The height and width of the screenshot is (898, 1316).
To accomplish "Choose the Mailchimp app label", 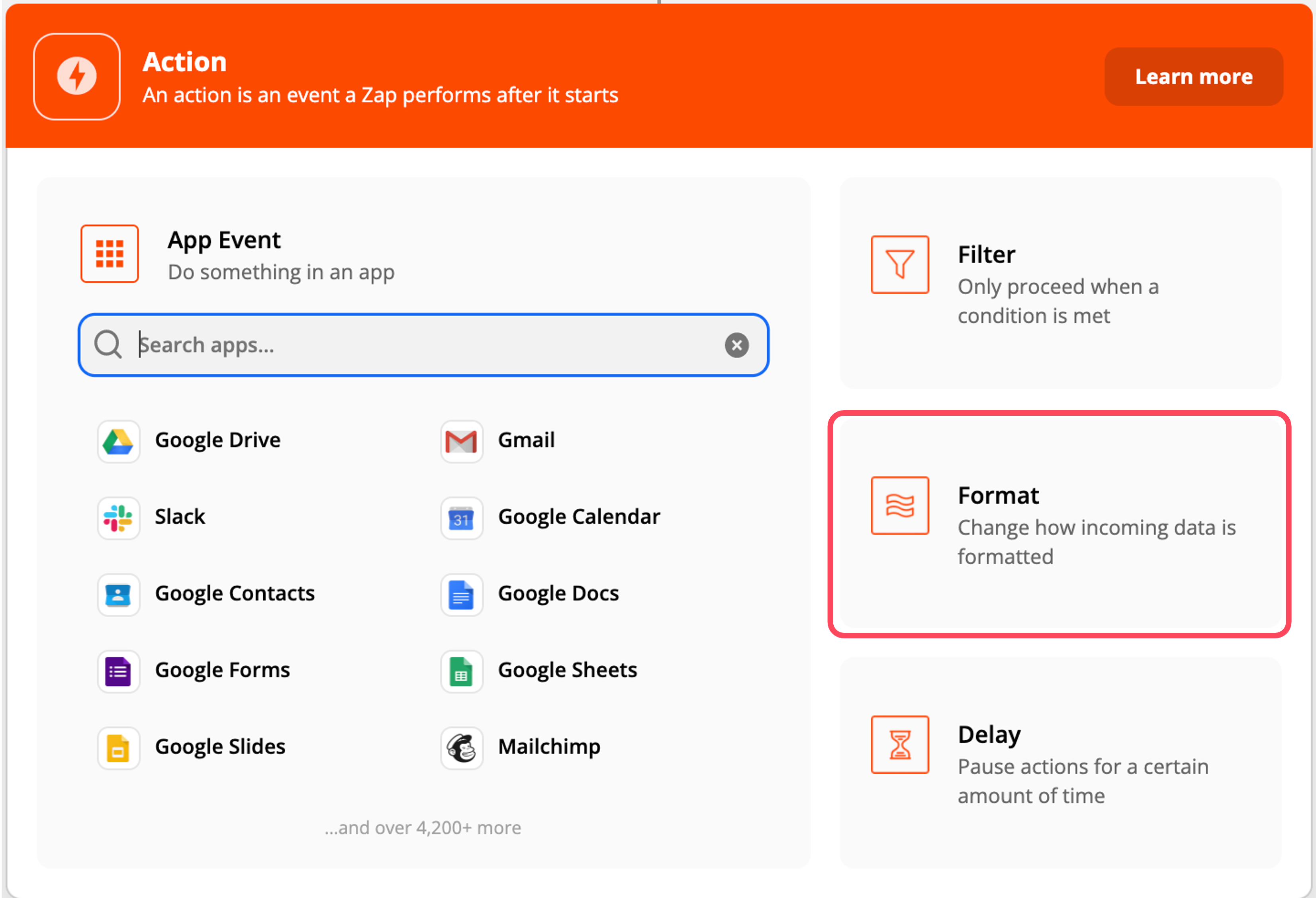I will coord(549,747).
